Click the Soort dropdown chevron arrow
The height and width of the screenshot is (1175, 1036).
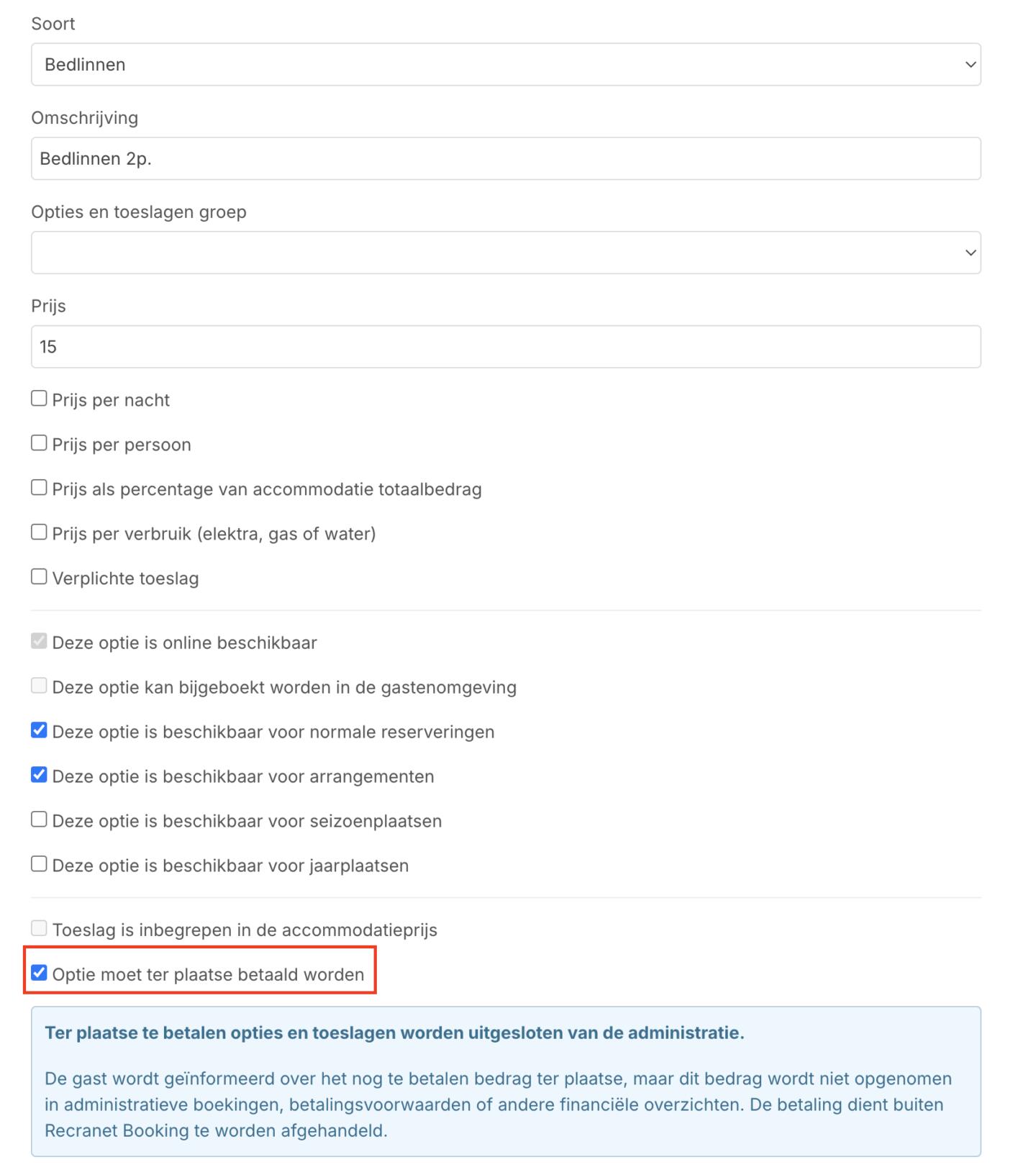pos(970,65)
